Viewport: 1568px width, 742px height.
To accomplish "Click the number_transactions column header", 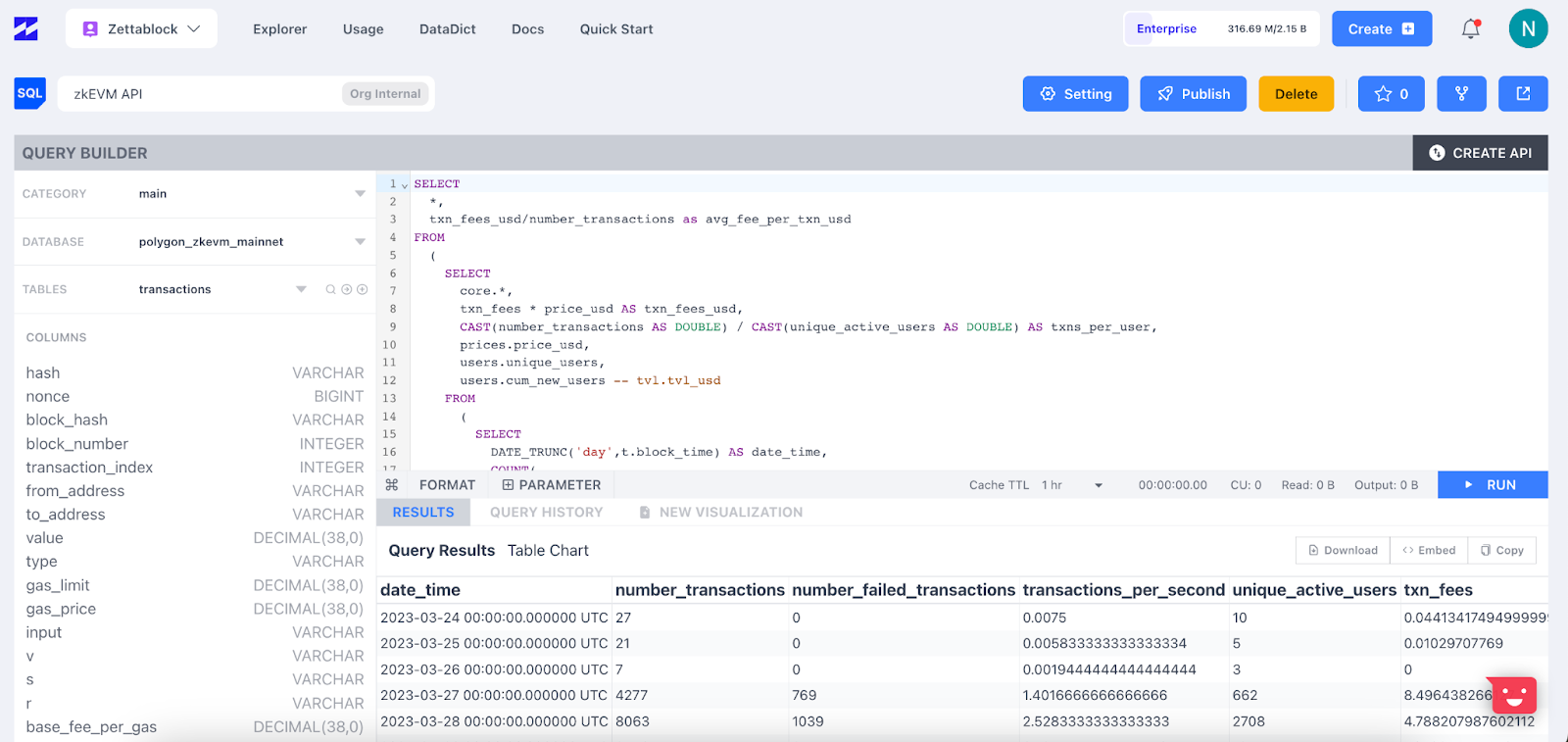I will click(700, 590).
